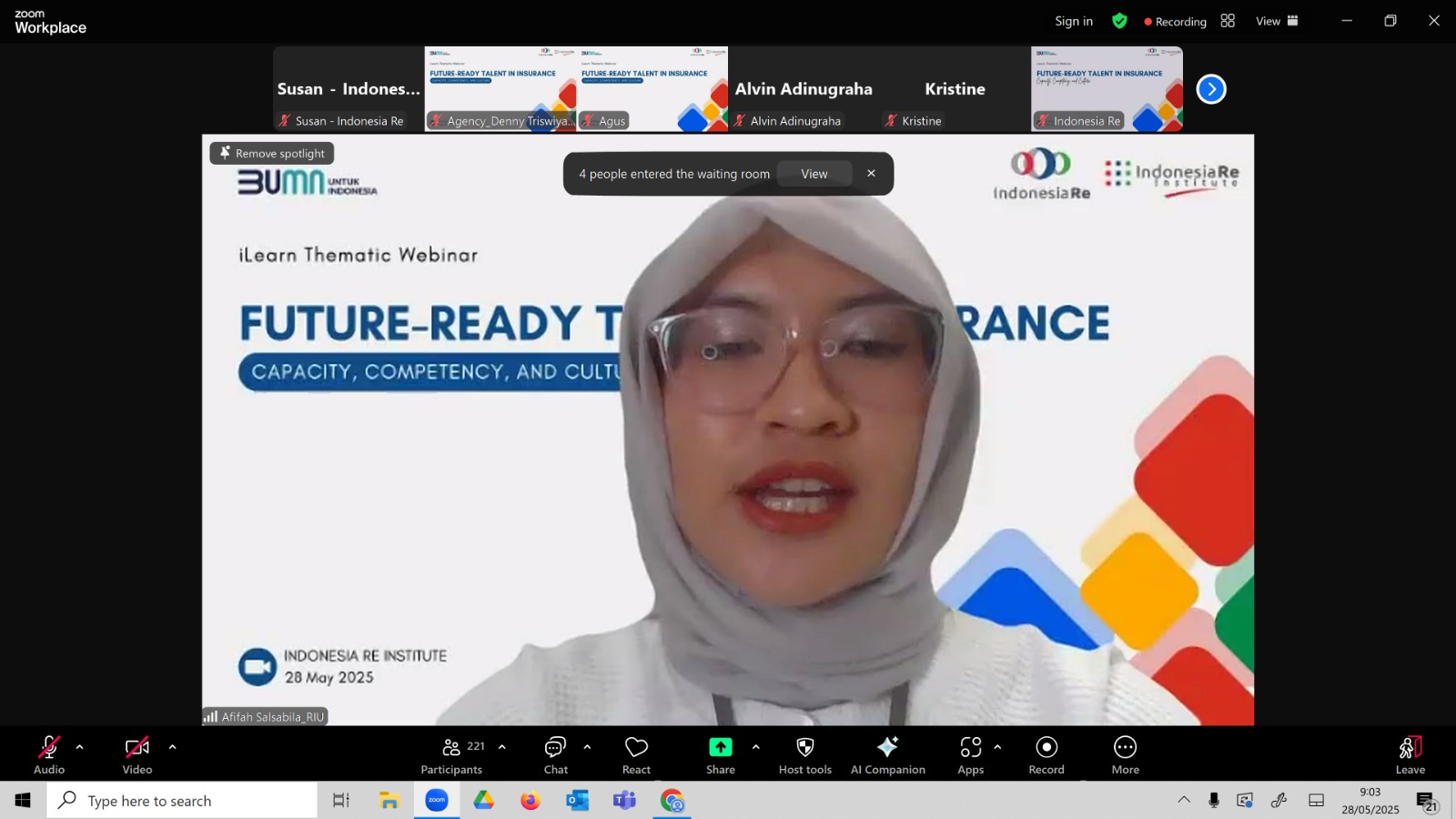View people in the waiting room

(x=814, y=174)
